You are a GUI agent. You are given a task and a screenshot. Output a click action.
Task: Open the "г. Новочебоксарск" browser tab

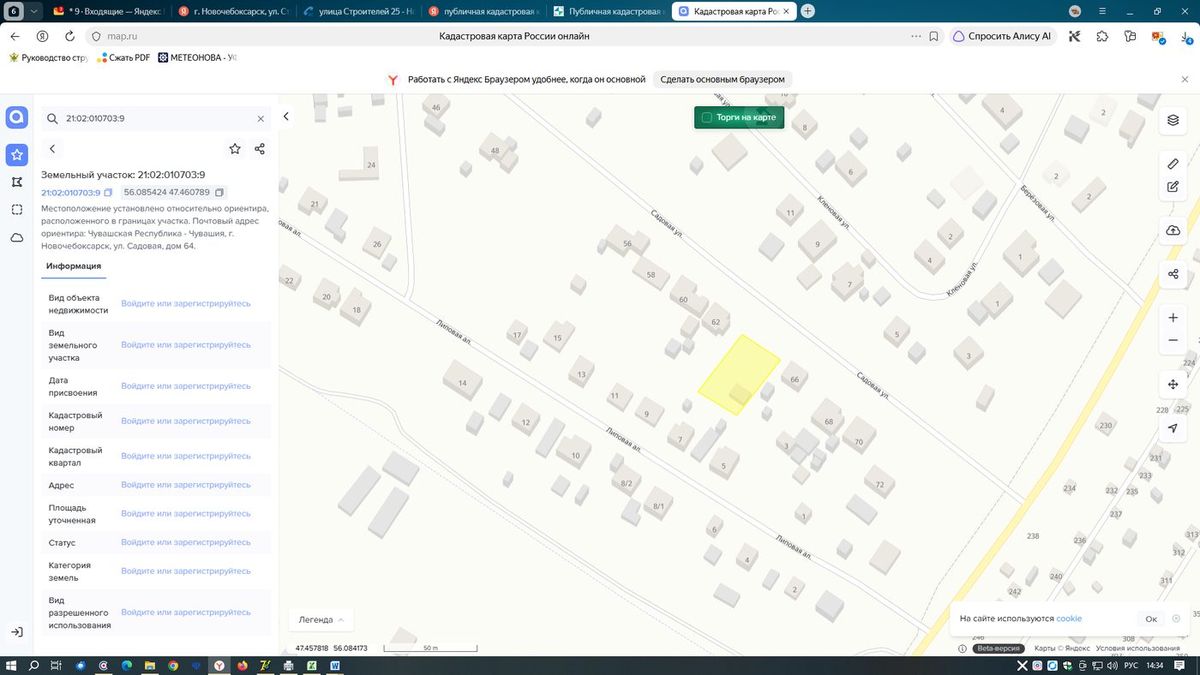click(236, 11)
